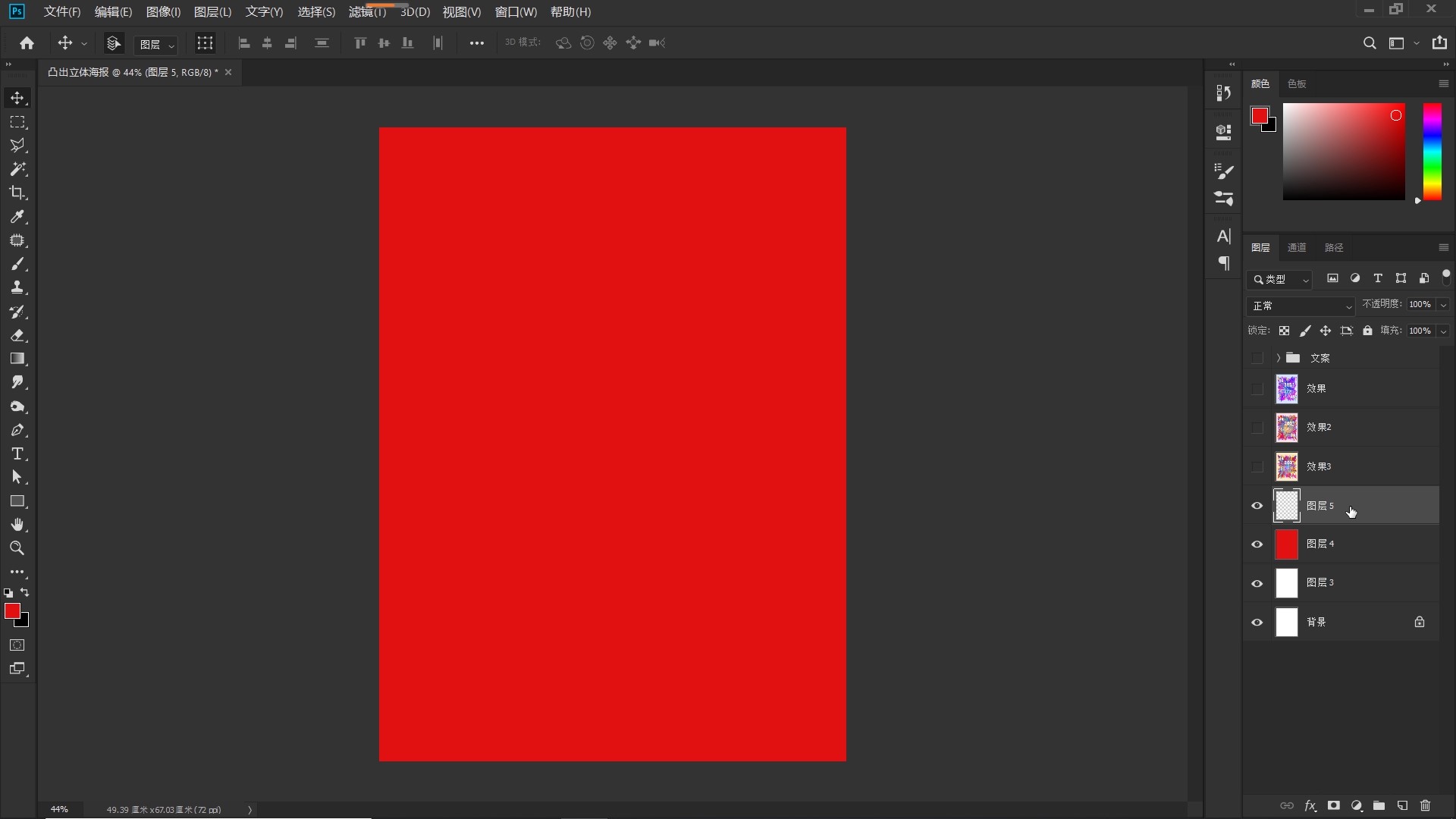The height and width of the screenshot is (819, 1456).
Task: Open the 滤镜(T) menu
Action: tap(367, 12)
